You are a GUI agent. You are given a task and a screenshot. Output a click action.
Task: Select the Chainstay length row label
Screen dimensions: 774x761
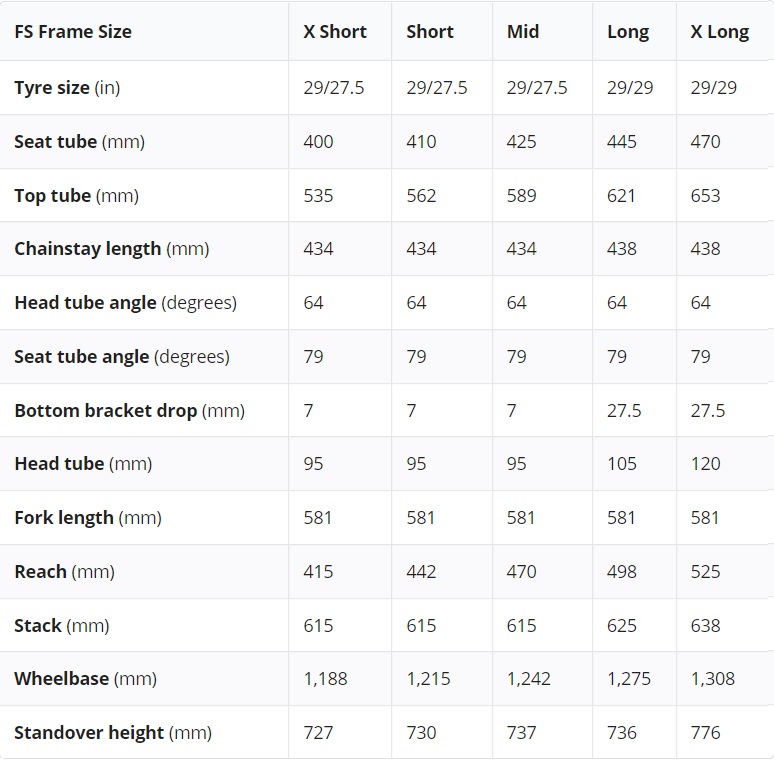coord(111,249)
